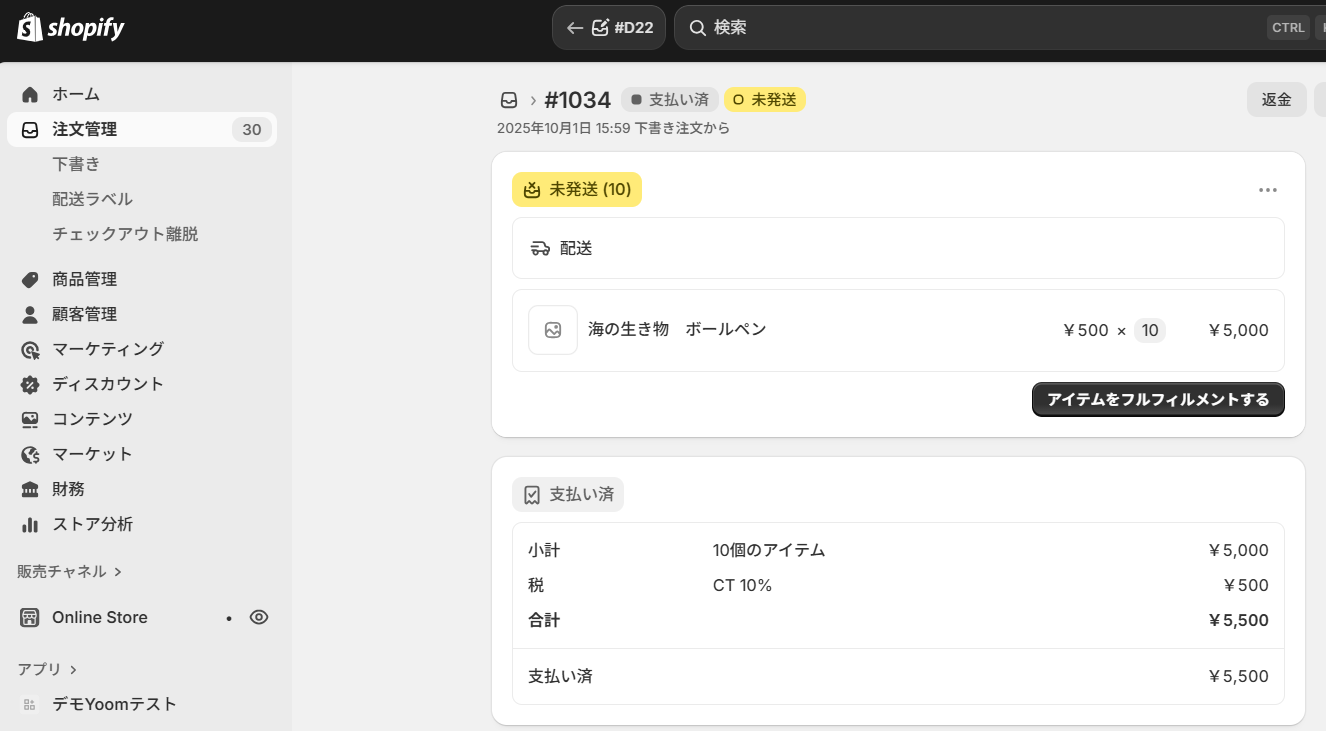Image resolution: width=1326 pixels, height=731 pixels.
Task: Click the 顧客管理 person icon
Action: (30, 314)
